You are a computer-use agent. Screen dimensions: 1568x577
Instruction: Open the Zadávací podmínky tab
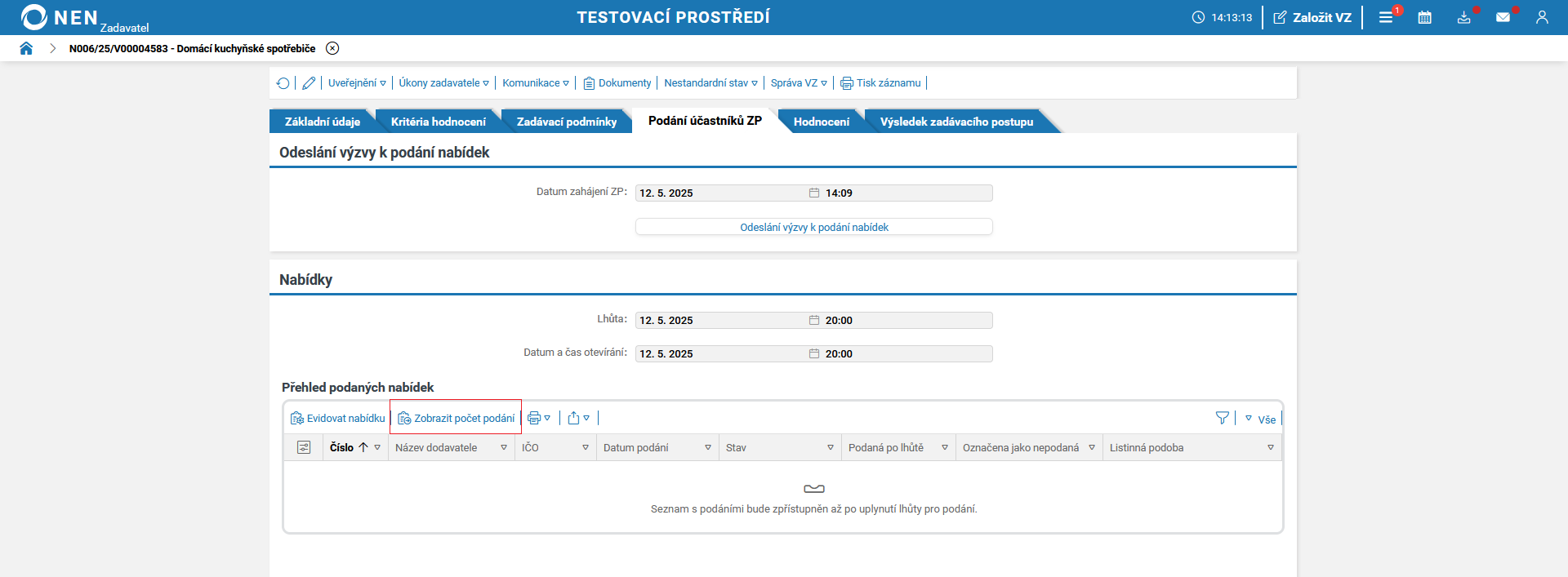coord(567,122)
